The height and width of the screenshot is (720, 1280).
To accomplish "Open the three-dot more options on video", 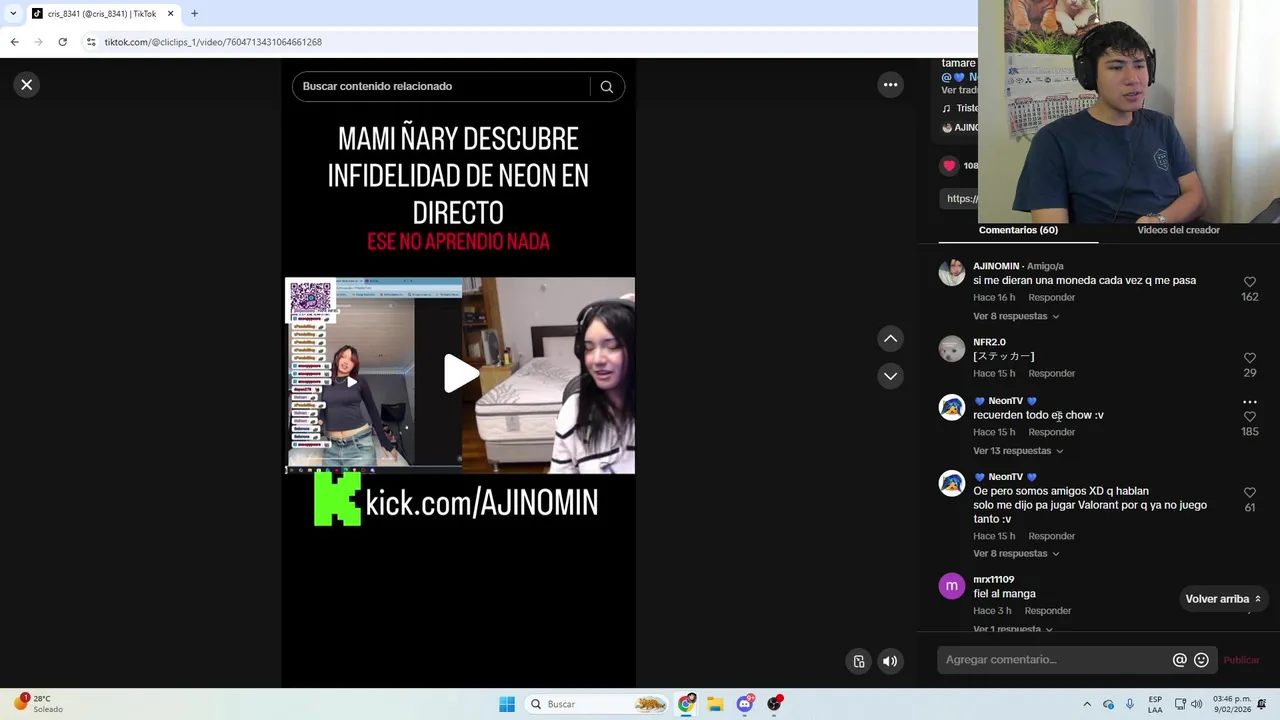I will [x=890, y=85].
